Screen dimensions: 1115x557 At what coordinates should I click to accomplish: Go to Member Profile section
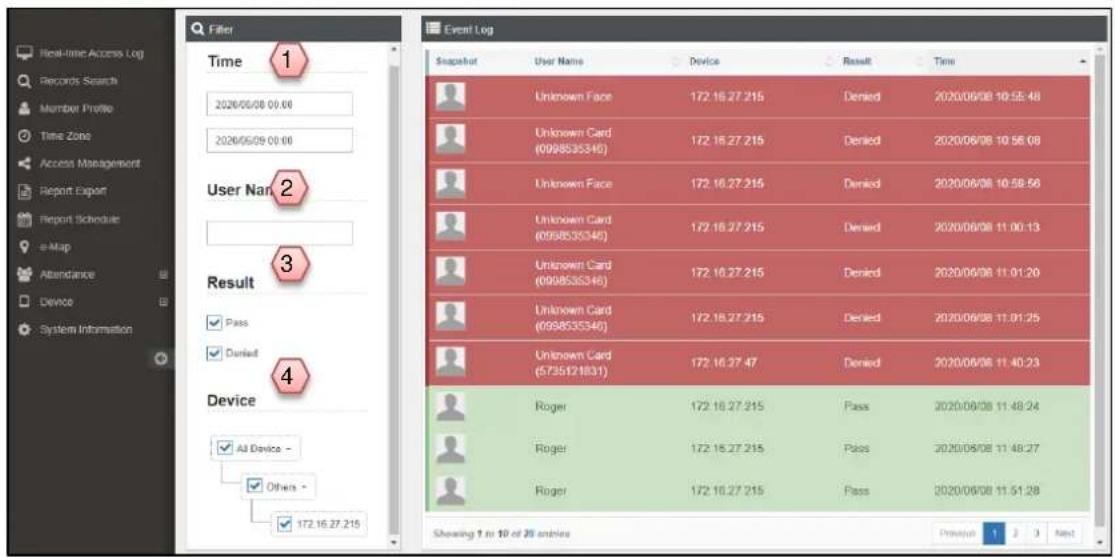75,108
